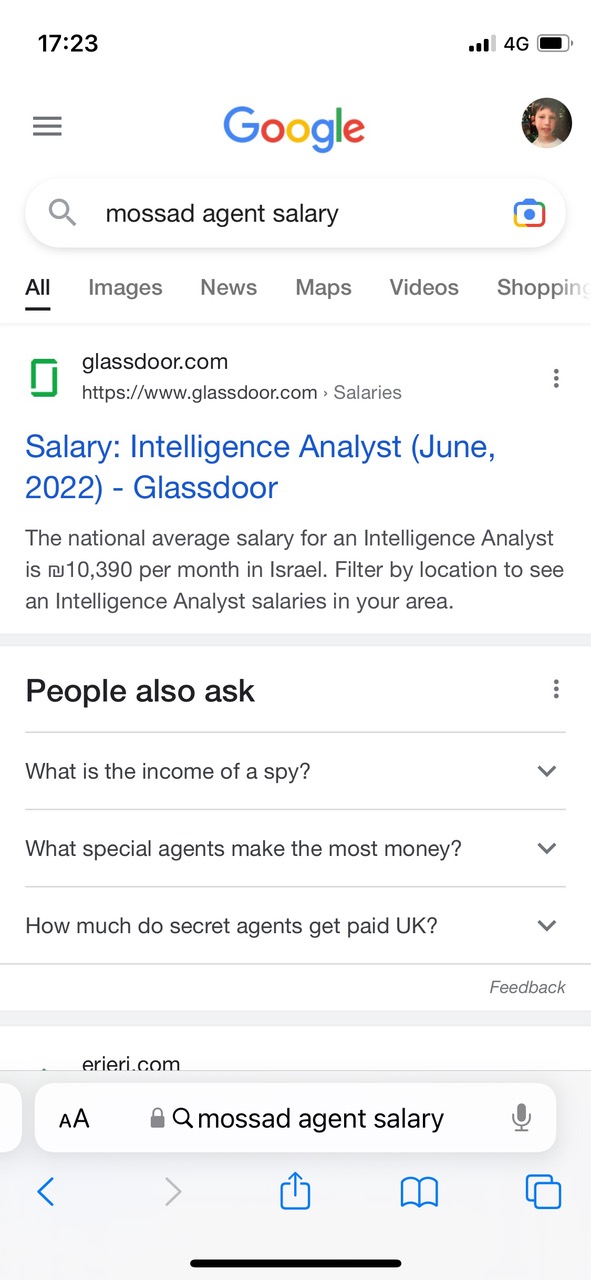Tap the Safari share icon
This screenshot has width=591, height=1280.
[x=295, y=1190]
